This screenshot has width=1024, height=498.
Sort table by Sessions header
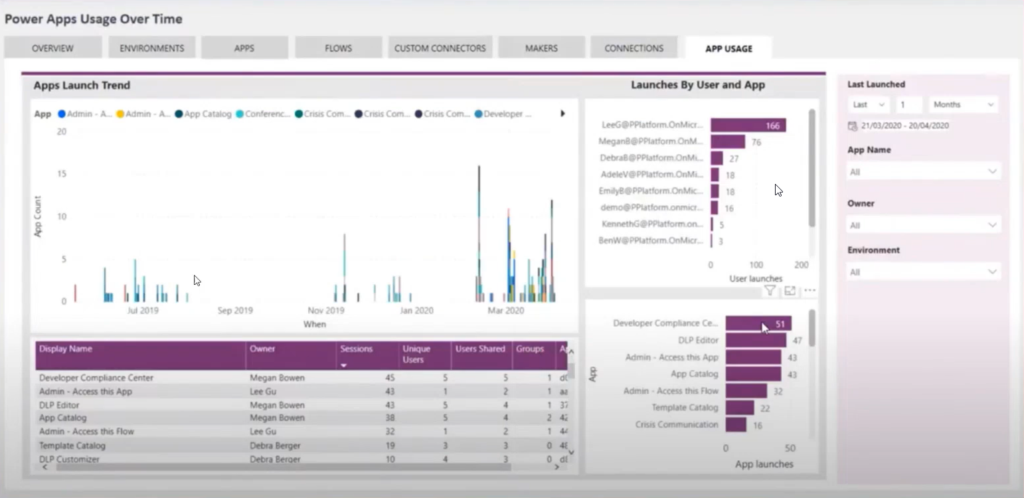click(x=368, y=355)
